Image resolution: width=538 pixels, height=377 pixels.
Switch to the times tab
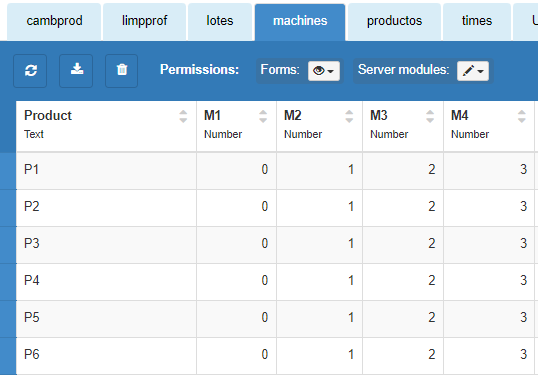(477, 22)
